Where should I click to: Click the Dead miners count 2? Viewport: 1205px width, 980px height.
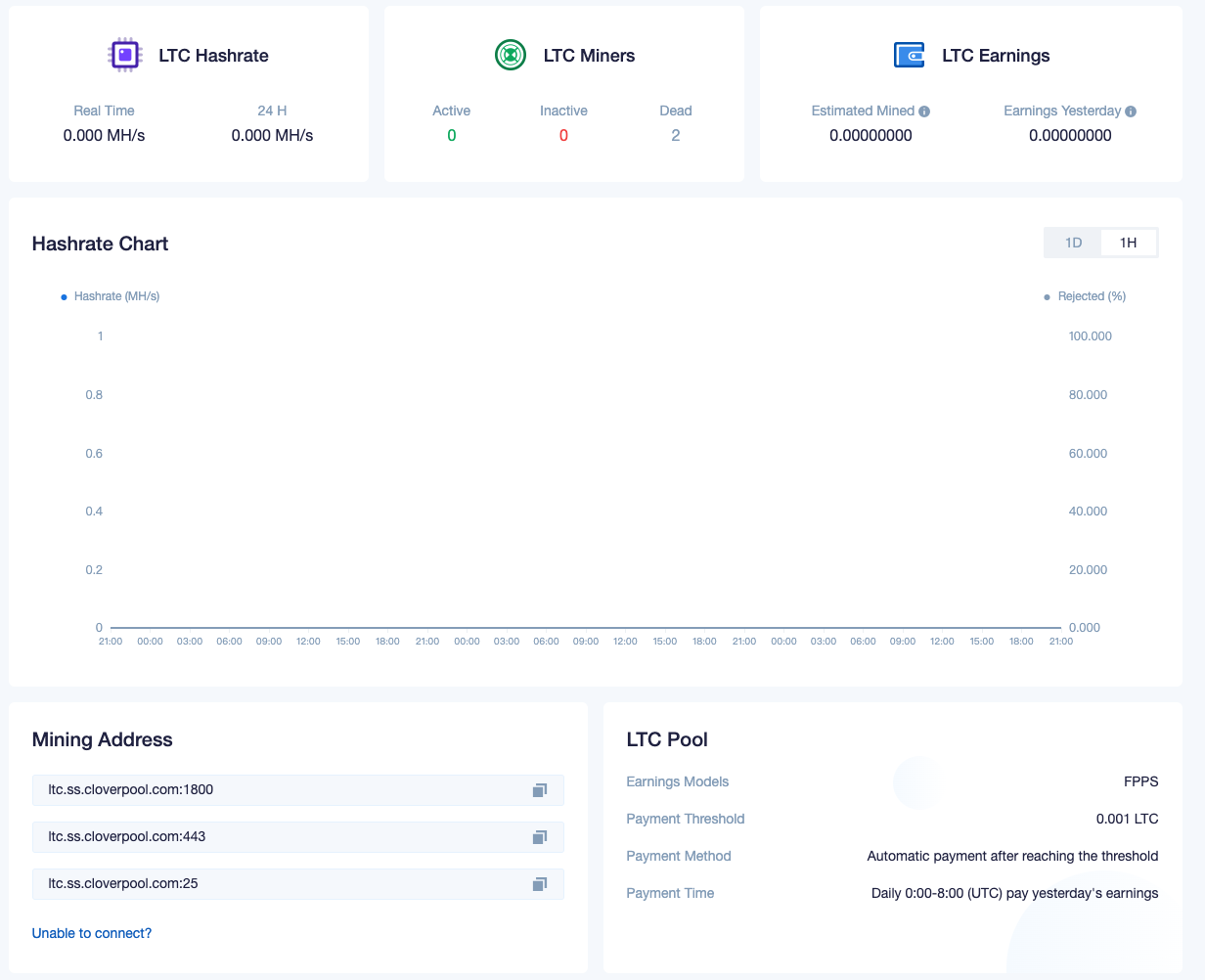click(x=676, y=136)
